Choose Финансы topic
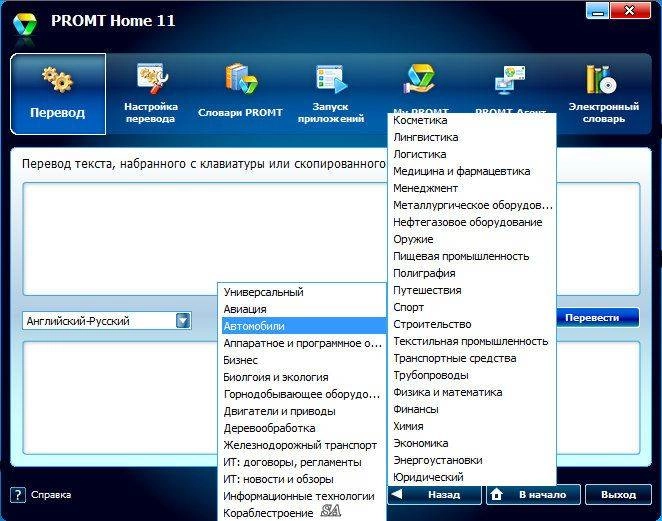 coord(472,409)
